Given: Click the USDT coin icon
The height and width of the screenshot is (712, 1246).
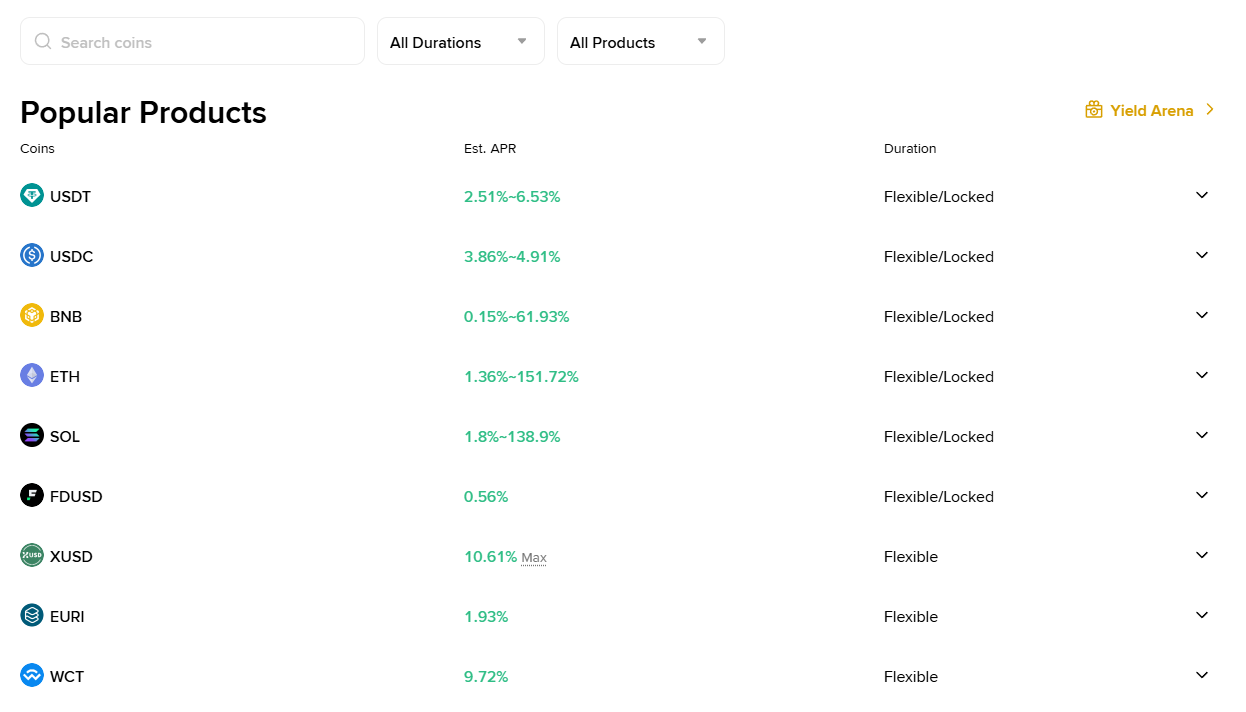Looking at the screenshot, I should 31,195.
